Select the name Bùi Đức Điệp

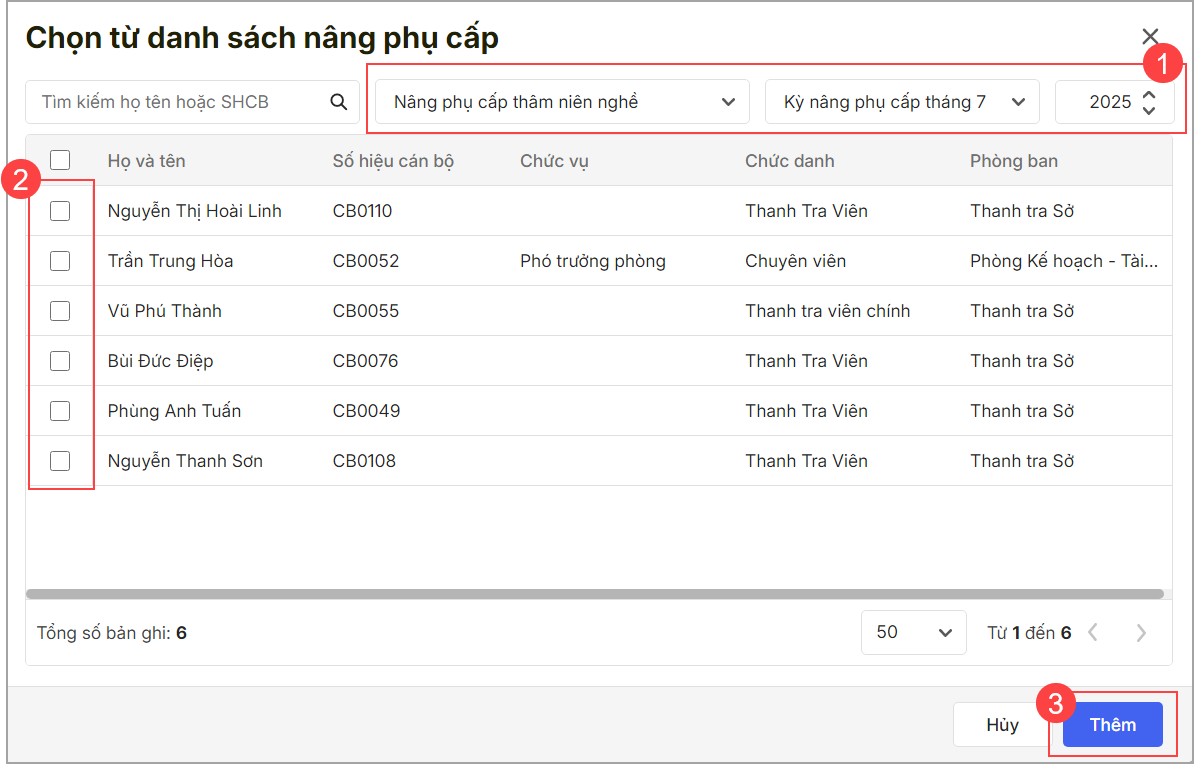[x=160, y=361]
